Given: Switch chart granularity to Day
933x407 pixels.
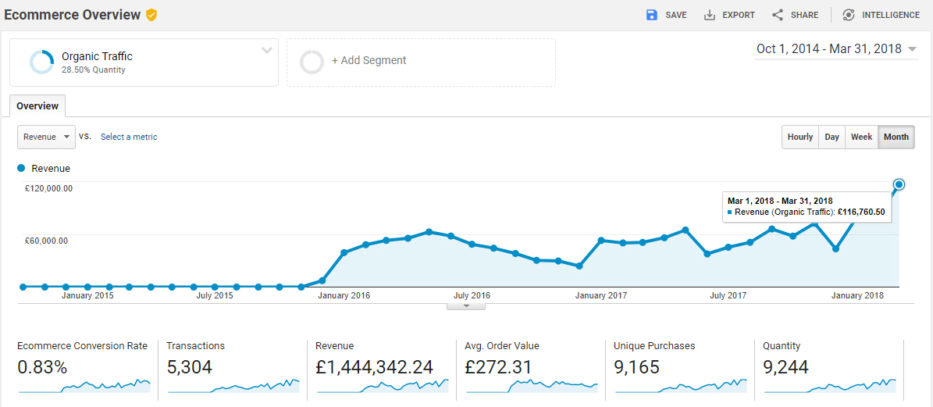Looking at the screenshot, I should (831, 137).
